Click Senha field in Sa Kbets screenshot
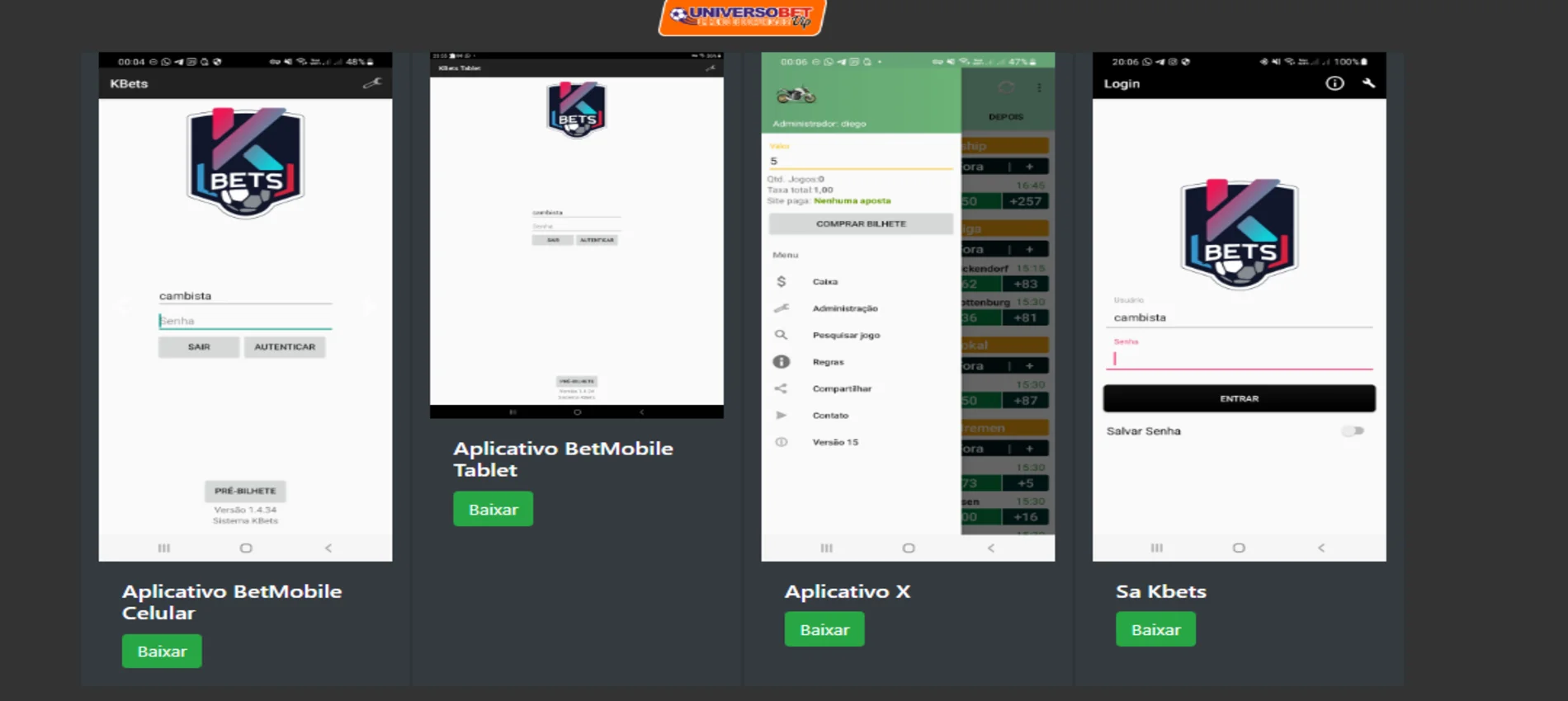Image resolution: width=1568 pixels, height=701 pixels. [1239, 358]
